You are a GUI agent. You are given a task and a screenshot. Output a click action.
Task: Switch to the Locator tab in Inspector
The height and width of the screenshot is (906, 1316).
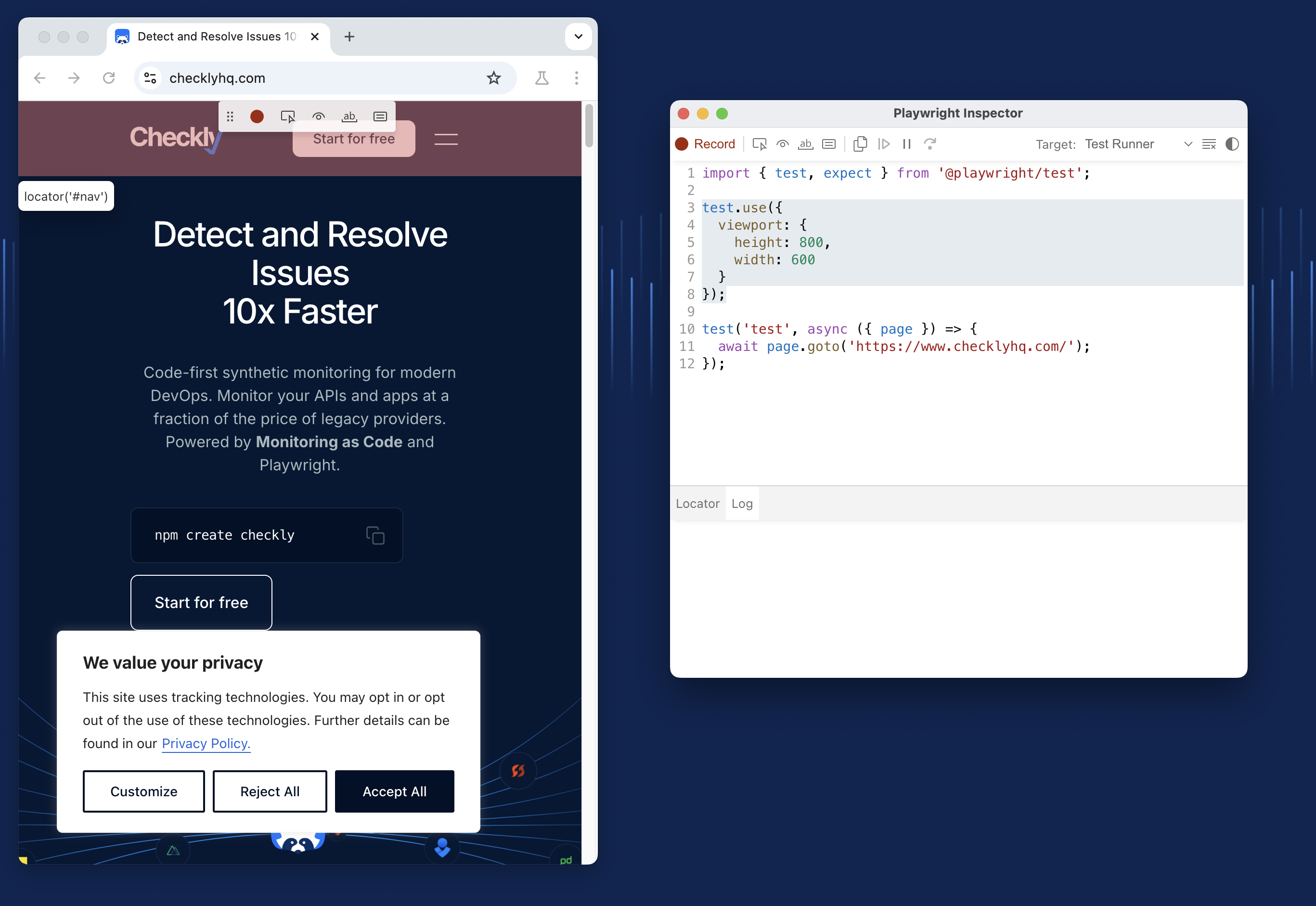pyautogui.click(x=697, y=503)
